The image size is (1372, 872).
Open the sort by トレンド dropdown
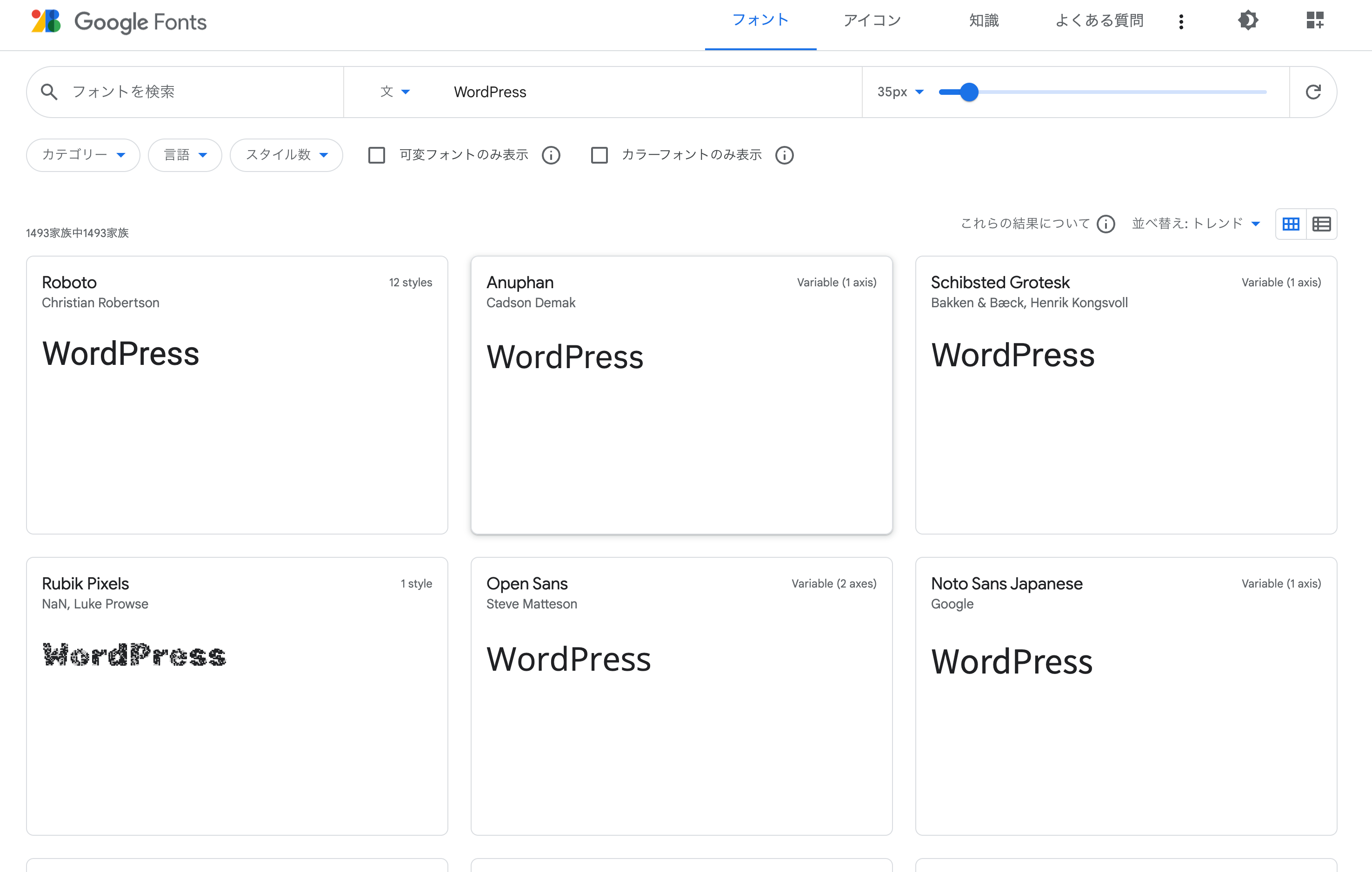(x=1196, y=223)
